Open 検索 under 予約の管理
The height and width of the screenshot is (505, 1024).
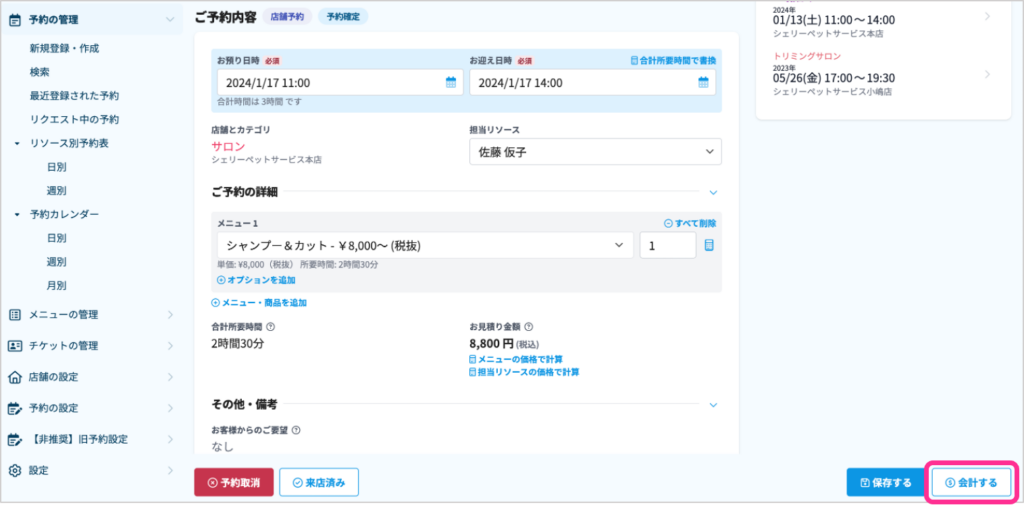(40, 72)
